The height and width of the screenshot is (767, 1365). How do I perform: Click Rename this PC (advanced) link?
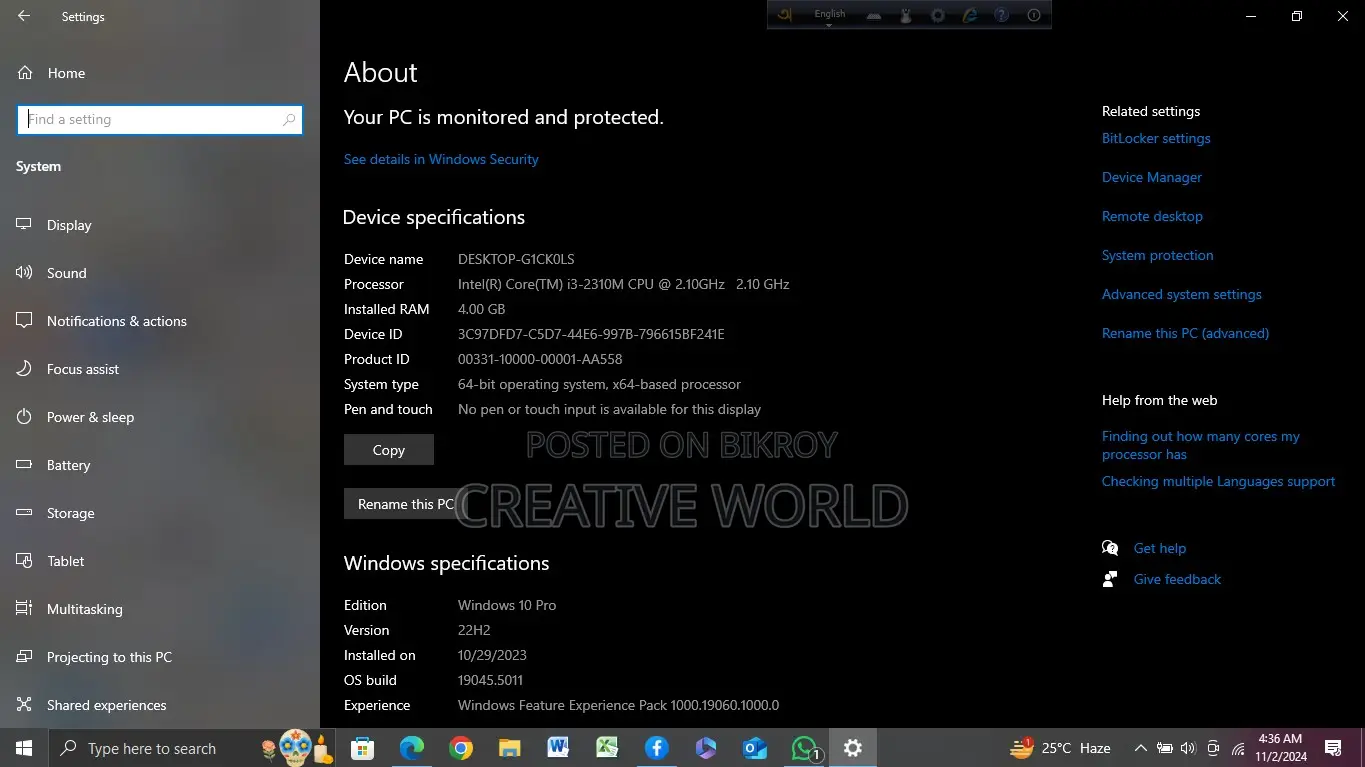[x=1185, y=333]
